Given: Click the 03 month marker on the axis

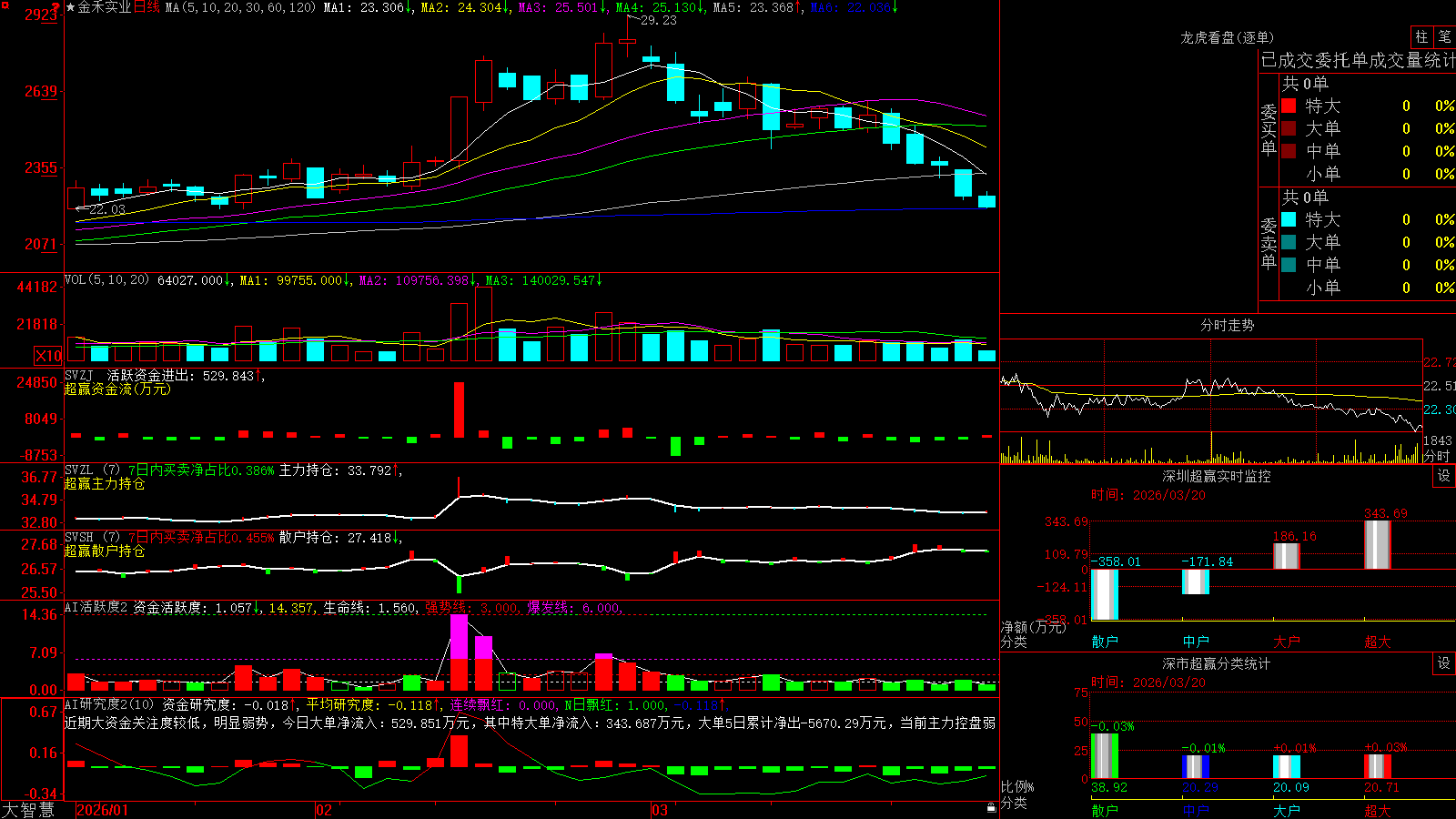Looking at the screenshot, I should pos(660,810).
